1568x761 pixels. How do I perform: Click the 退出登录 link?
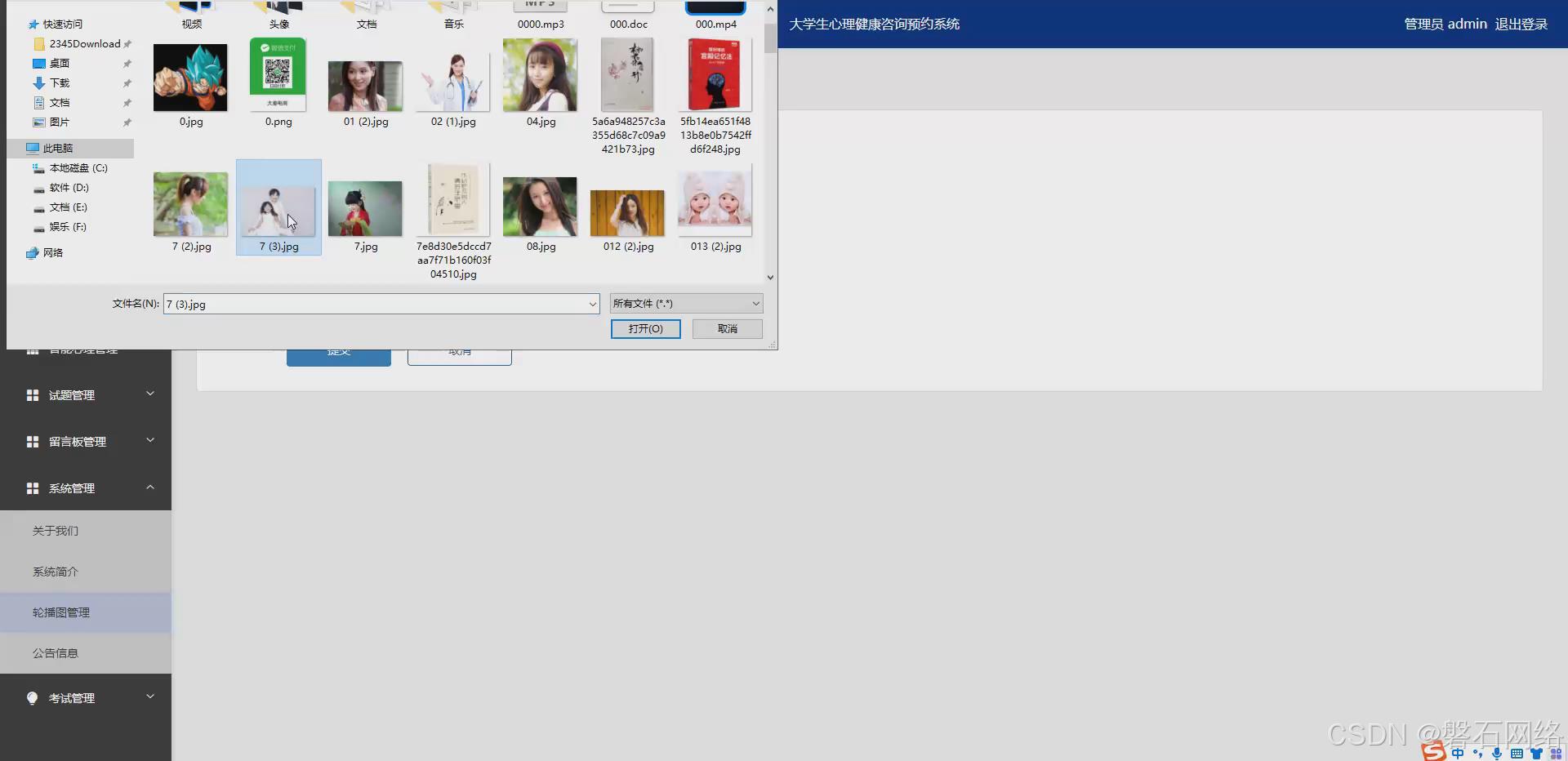1521,24
